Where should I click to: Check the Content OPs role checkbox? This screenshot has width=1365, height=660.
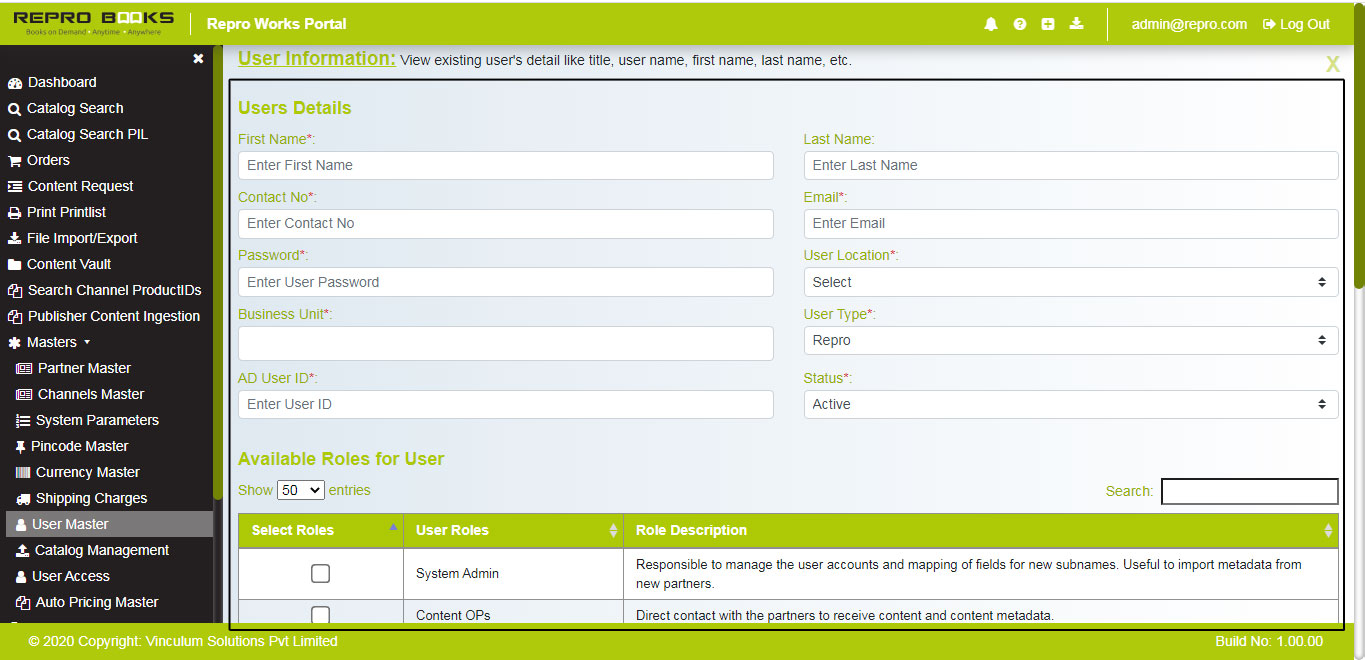click(320, 615)
